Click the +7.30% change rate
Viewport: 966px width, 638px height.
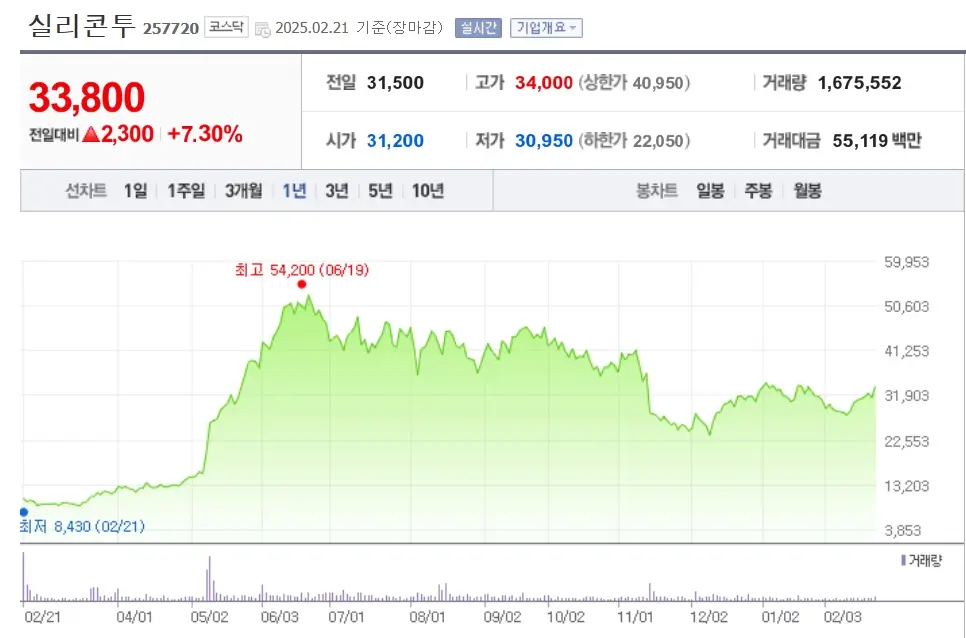205,134
